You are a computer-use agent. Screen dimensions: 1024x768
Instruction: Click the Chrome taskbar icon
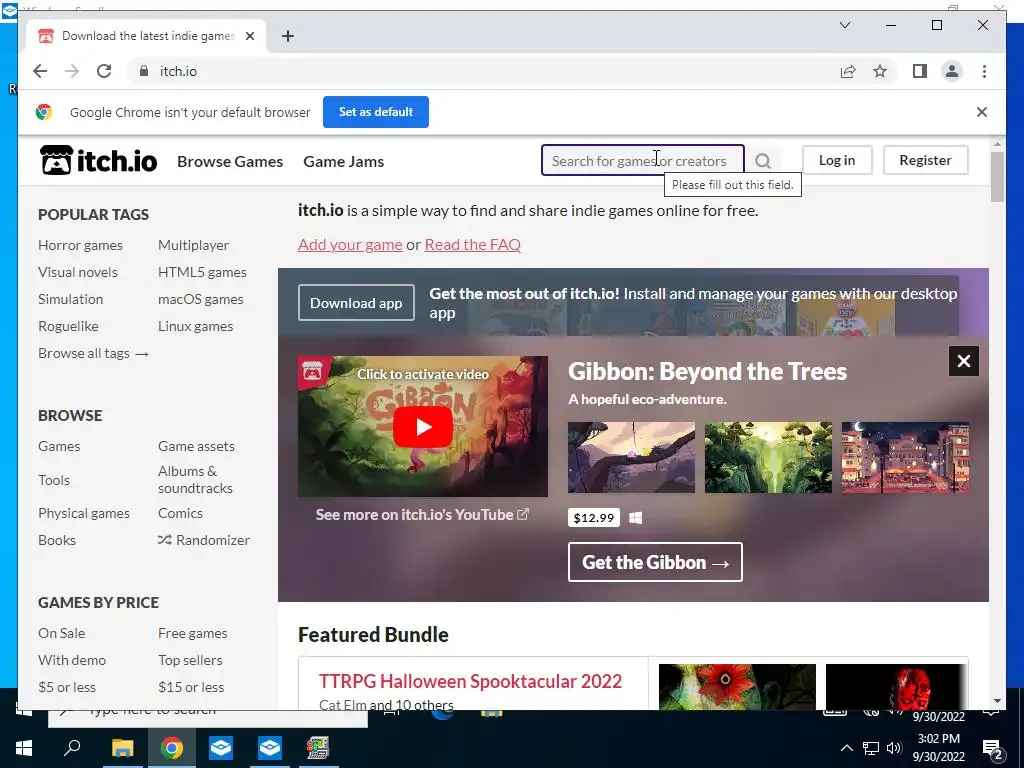[x=172, y=748]
